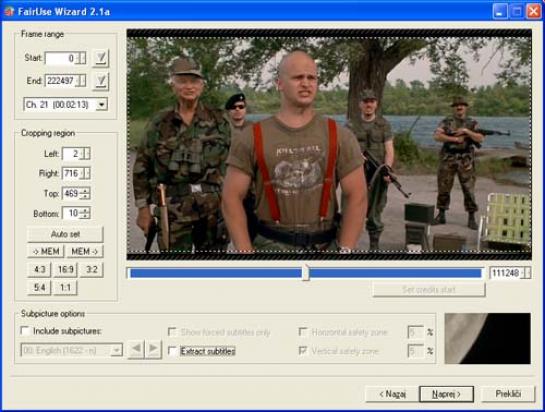Screen dimensions: 545x412
Task: Toggle Vertical safety zone checkbox
Action: [x=303, y=351]
